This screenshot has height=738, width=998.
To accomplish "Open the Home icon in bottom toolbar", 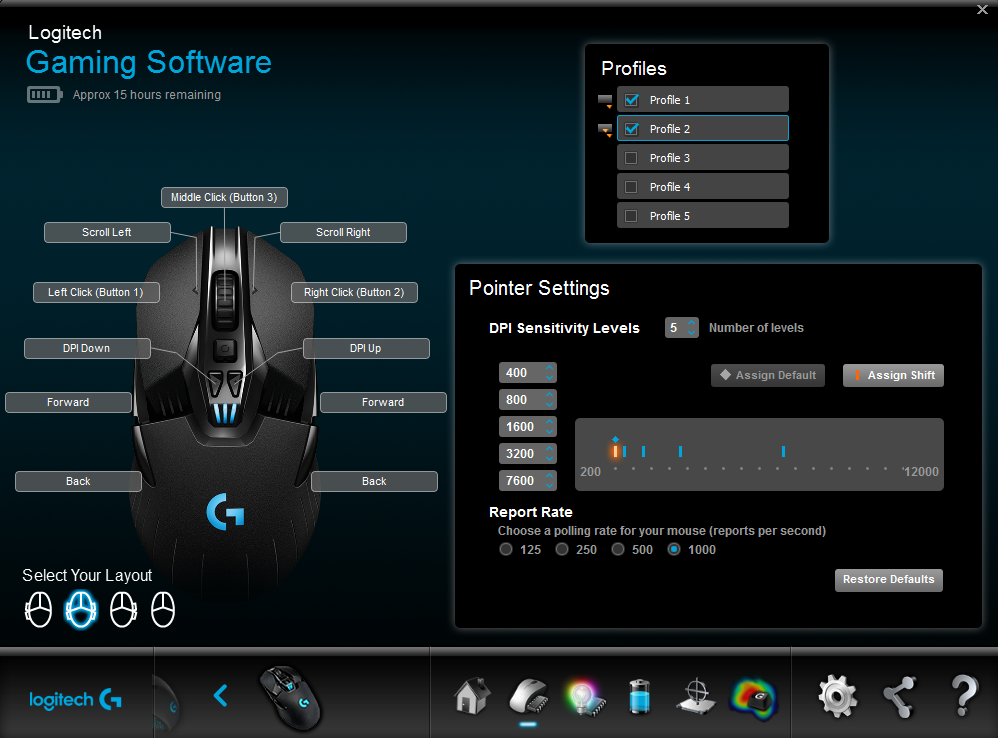I will pyautogui.click(x=471, y=695).
